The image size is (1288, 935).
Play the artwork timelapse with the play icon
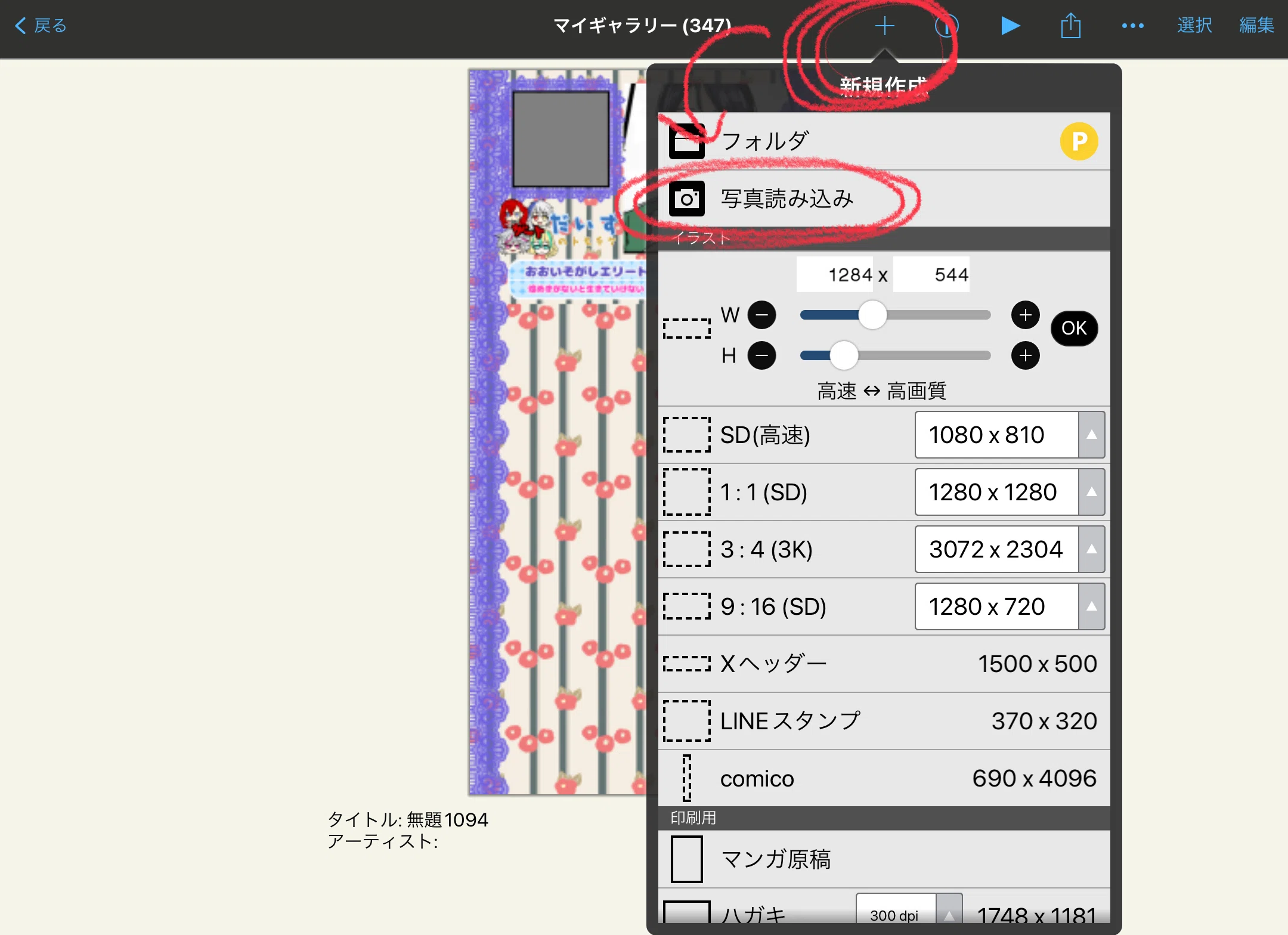point(1010,26)
